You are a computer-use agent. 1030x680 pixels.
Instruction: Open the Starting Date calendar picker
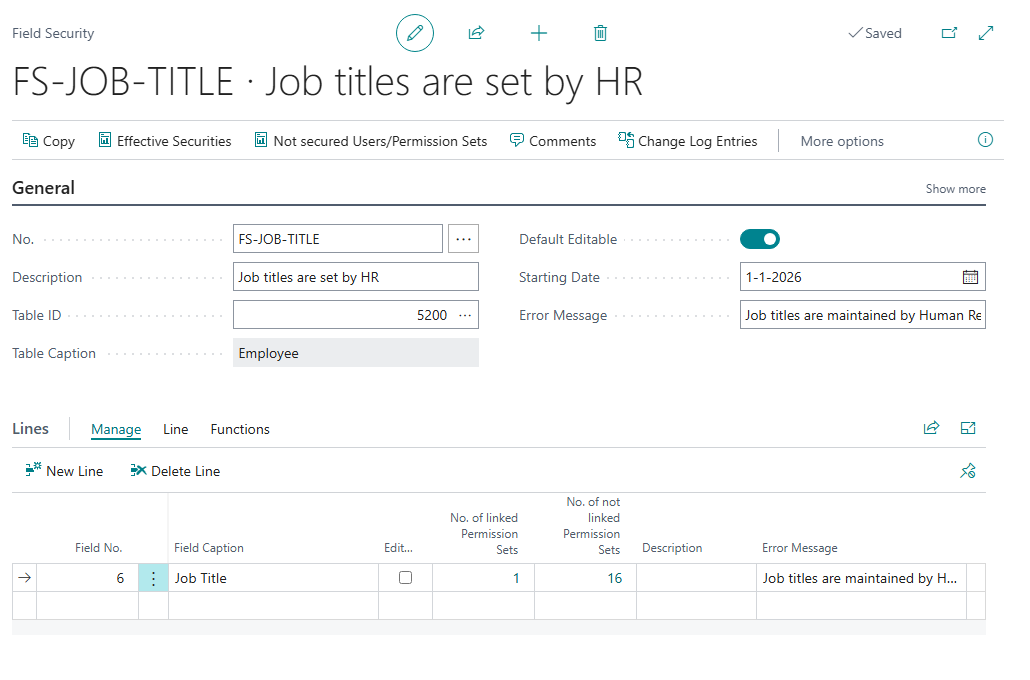(970, 277)
